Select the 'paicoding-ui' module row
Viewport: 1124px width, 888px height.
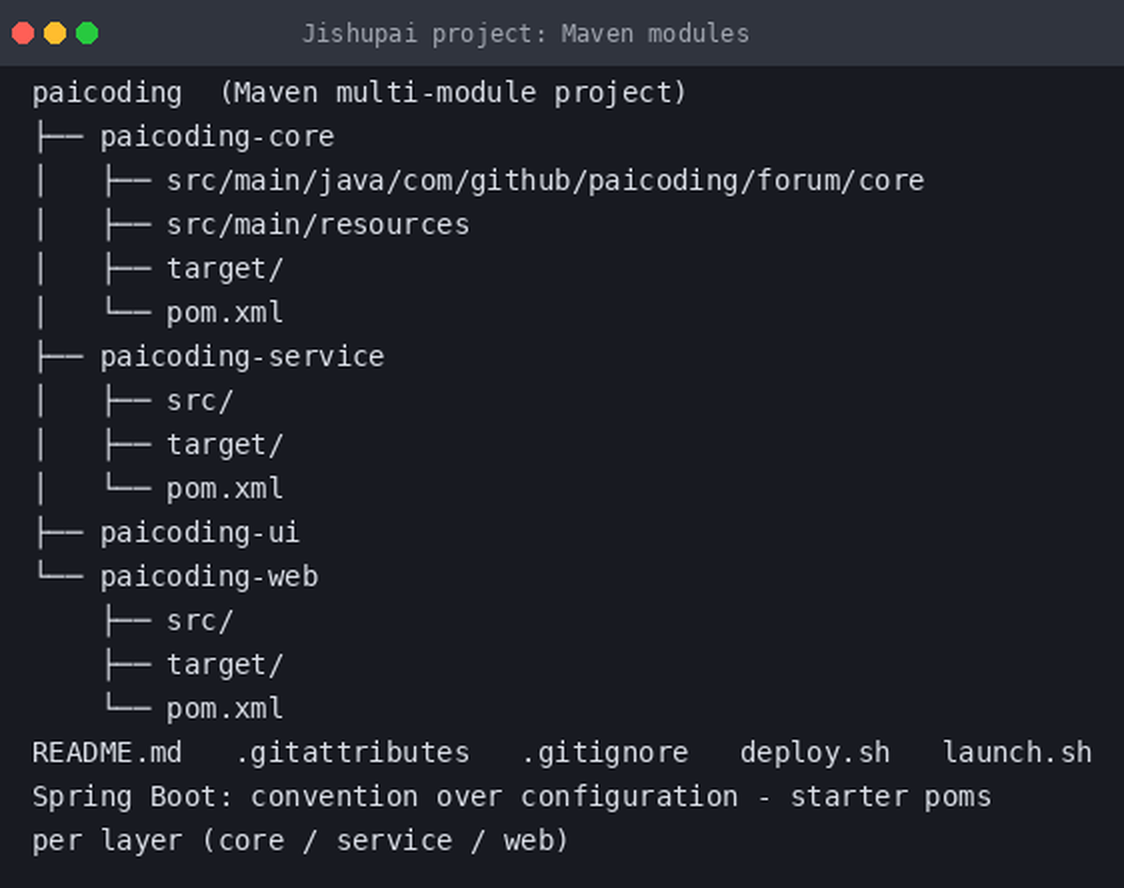coord(200,533)
